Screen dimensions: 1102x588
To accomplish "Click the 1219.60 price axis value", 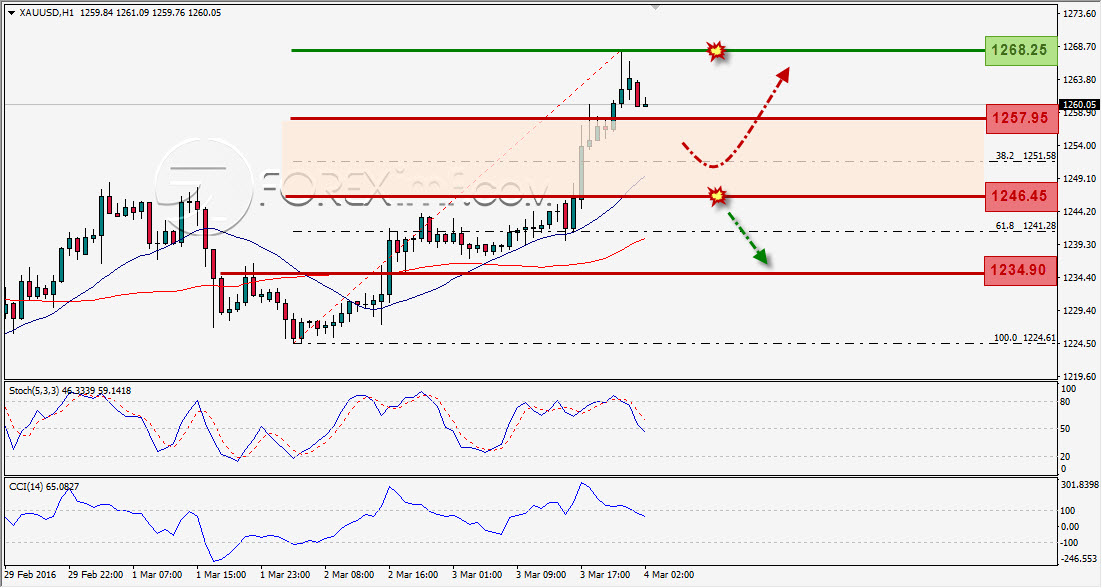I will tap(1080, 377).
